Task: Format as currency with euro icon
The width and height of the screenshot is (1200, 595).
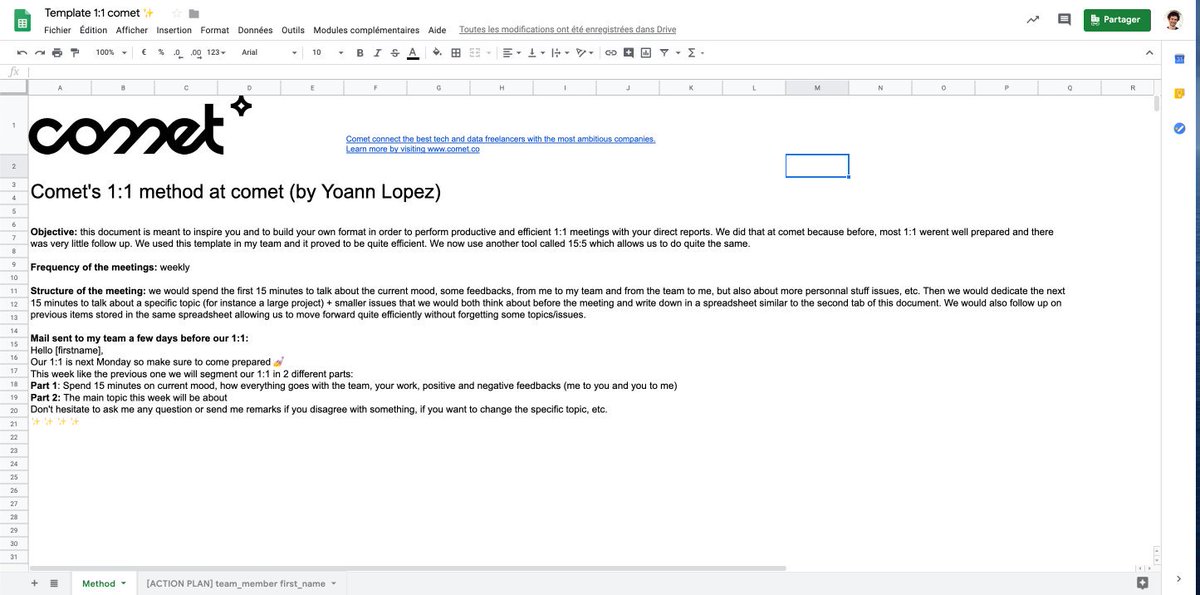Action: 144,52
